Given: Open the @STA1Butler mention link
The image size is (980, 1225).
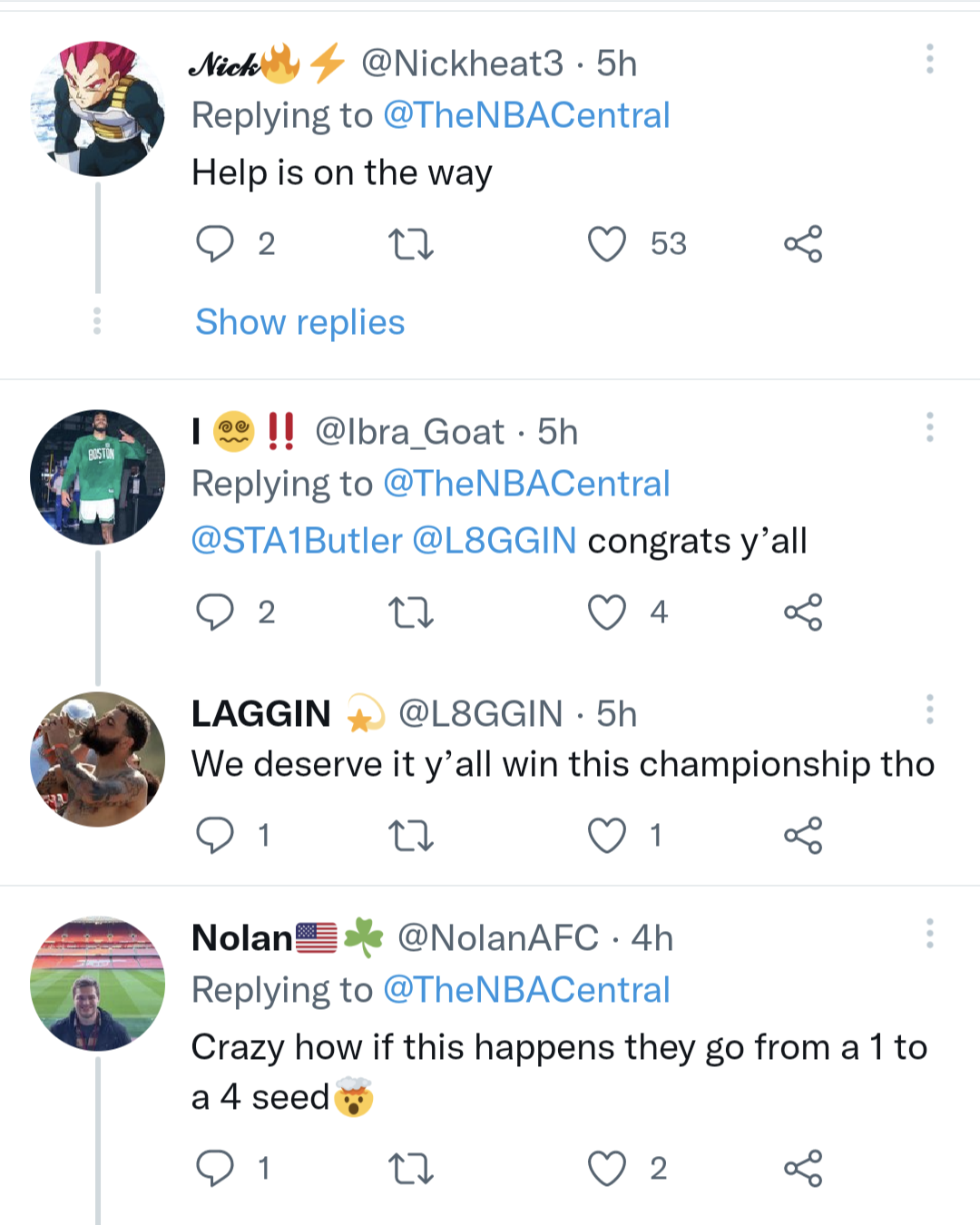Looking at the screenshot, I should point(297,541).
